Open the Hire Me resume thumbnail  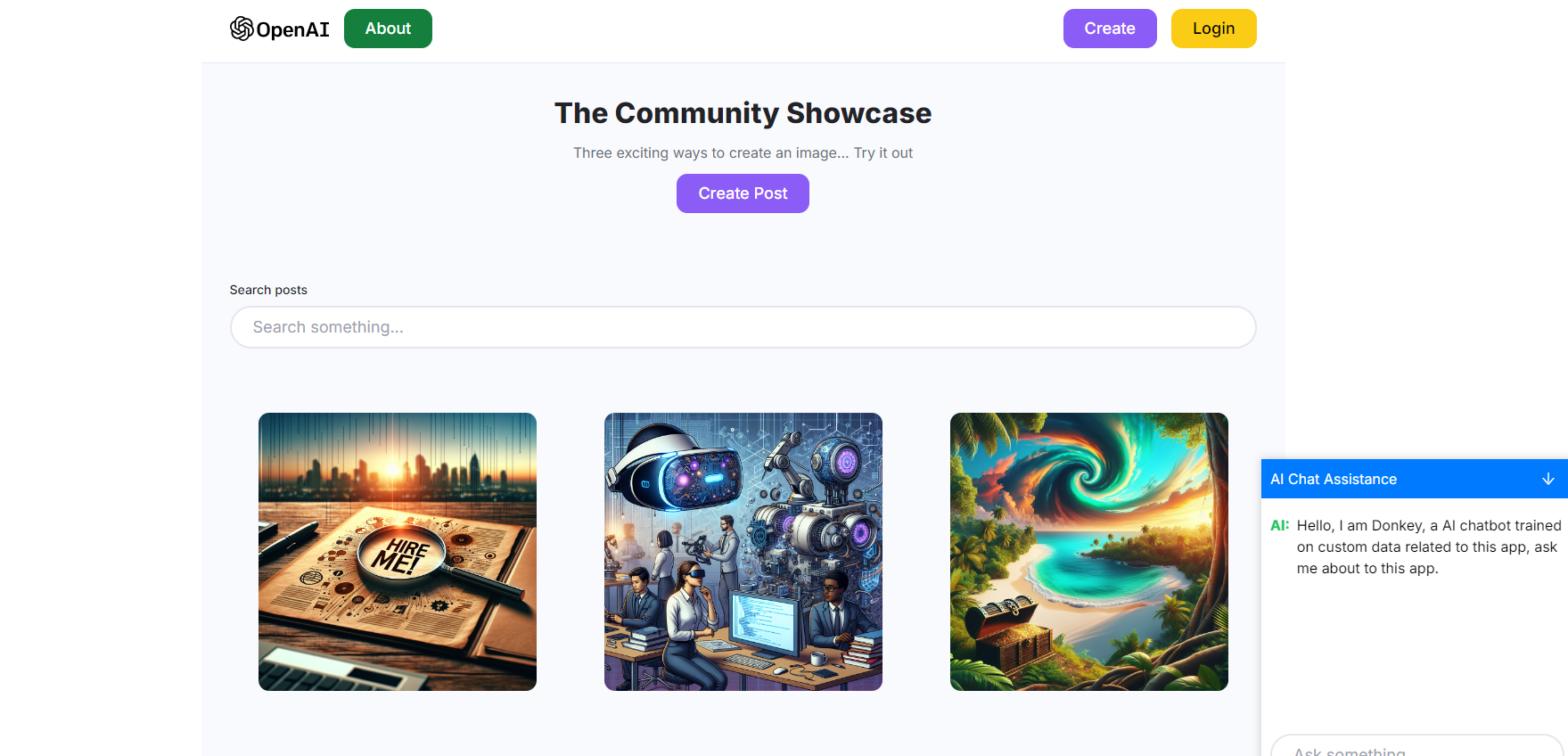tap(398, 552)
